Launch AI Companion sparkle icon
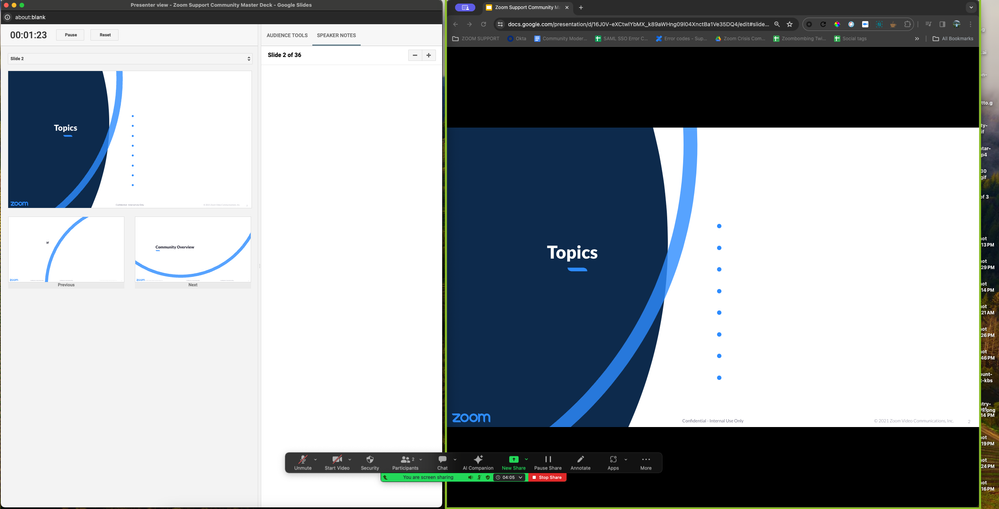Viewport: 999px width, 509px height. click(x=478, y=460)
